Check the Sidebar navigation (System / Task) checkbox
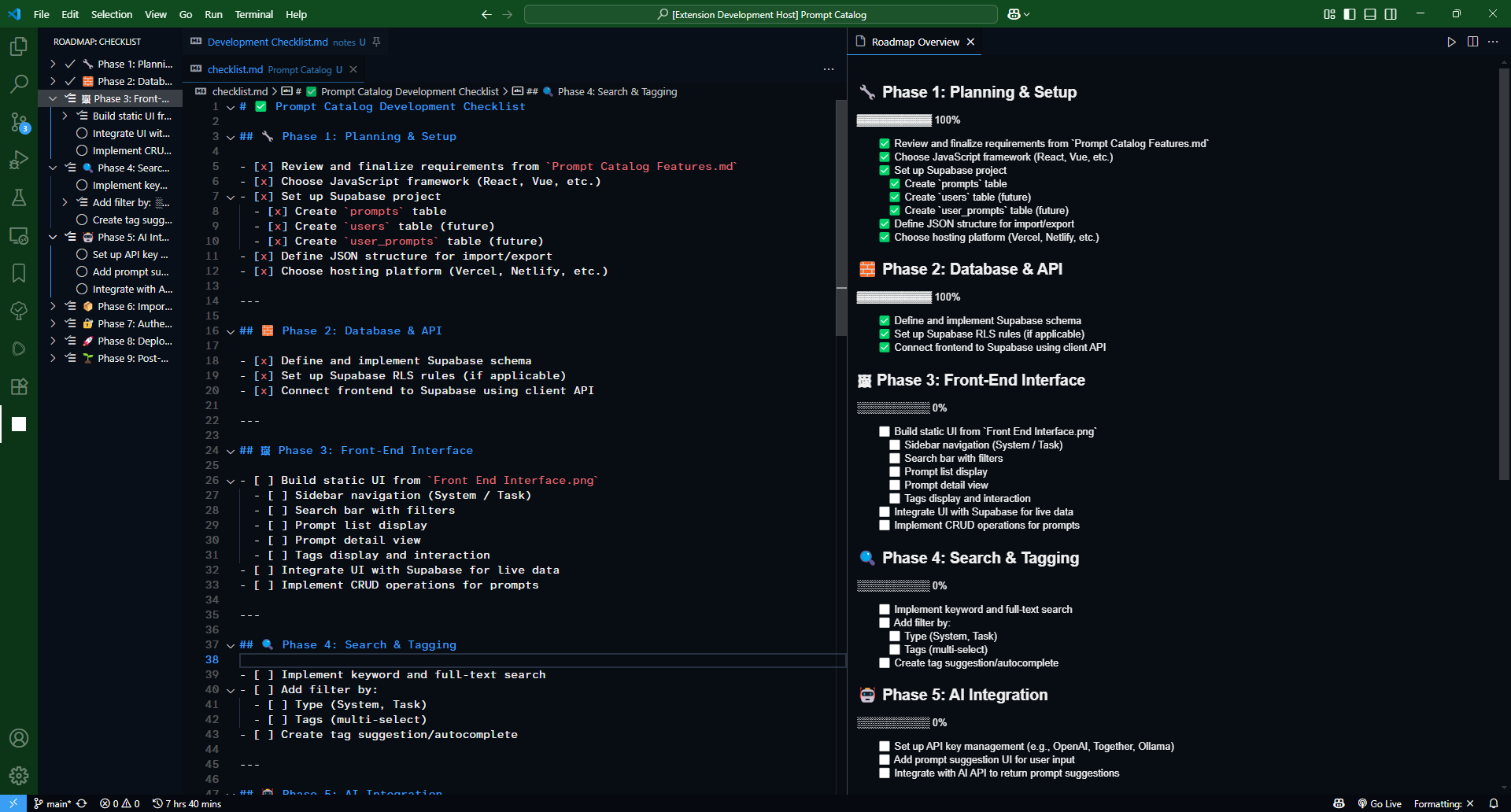1511x812 pixels. click(894, 445)
